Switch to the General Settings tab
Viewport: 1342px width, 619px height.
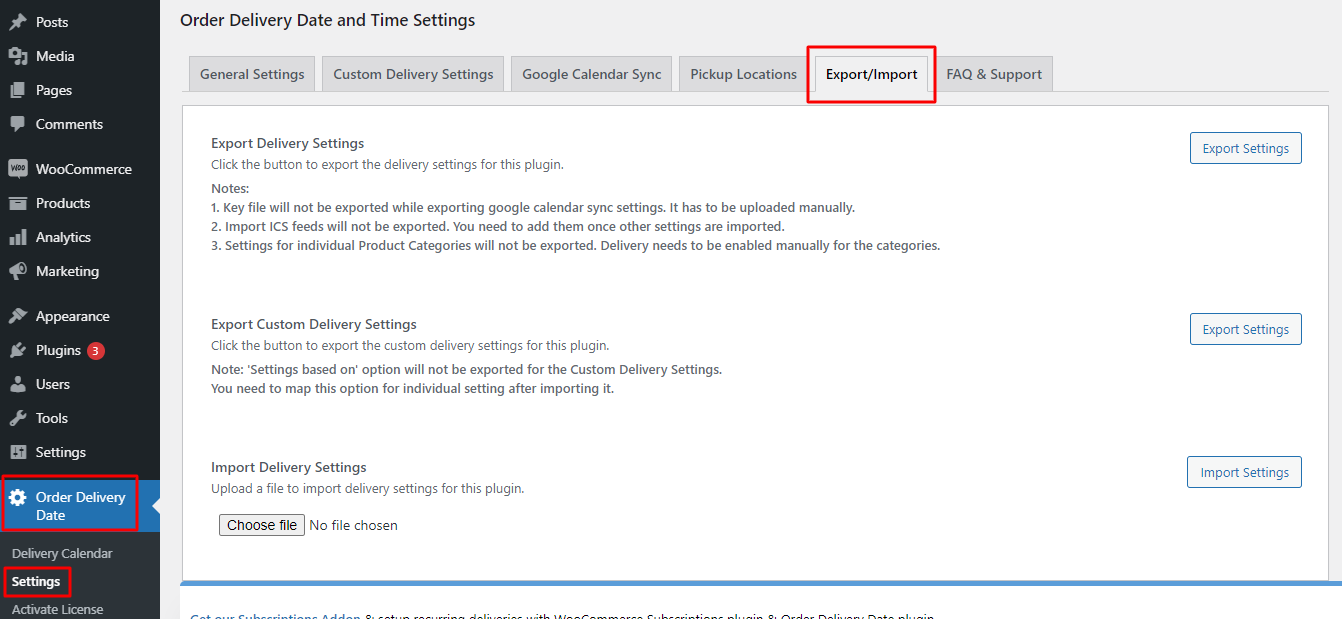(251, 73)
